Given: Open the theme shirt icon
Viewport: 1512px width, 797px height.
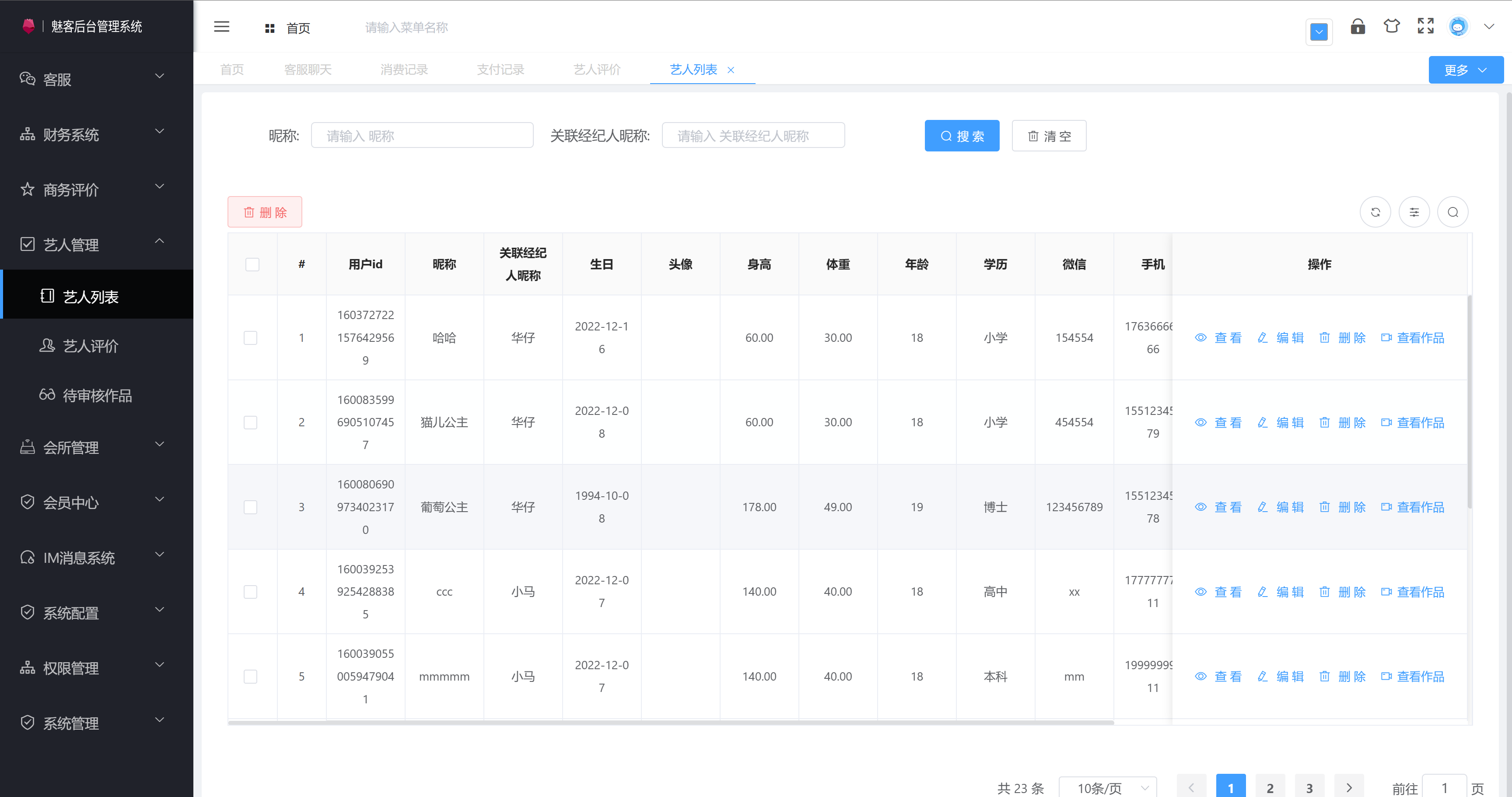Looking at the screenshot, I should click(x=1392, y=26).
